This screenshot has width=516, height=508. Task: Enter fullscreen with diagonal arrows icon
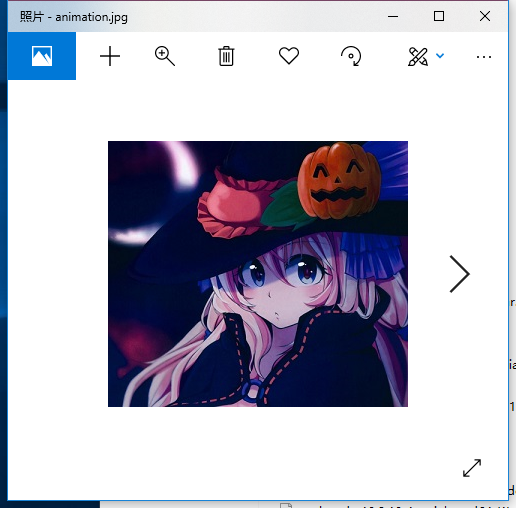coord(472,468)
